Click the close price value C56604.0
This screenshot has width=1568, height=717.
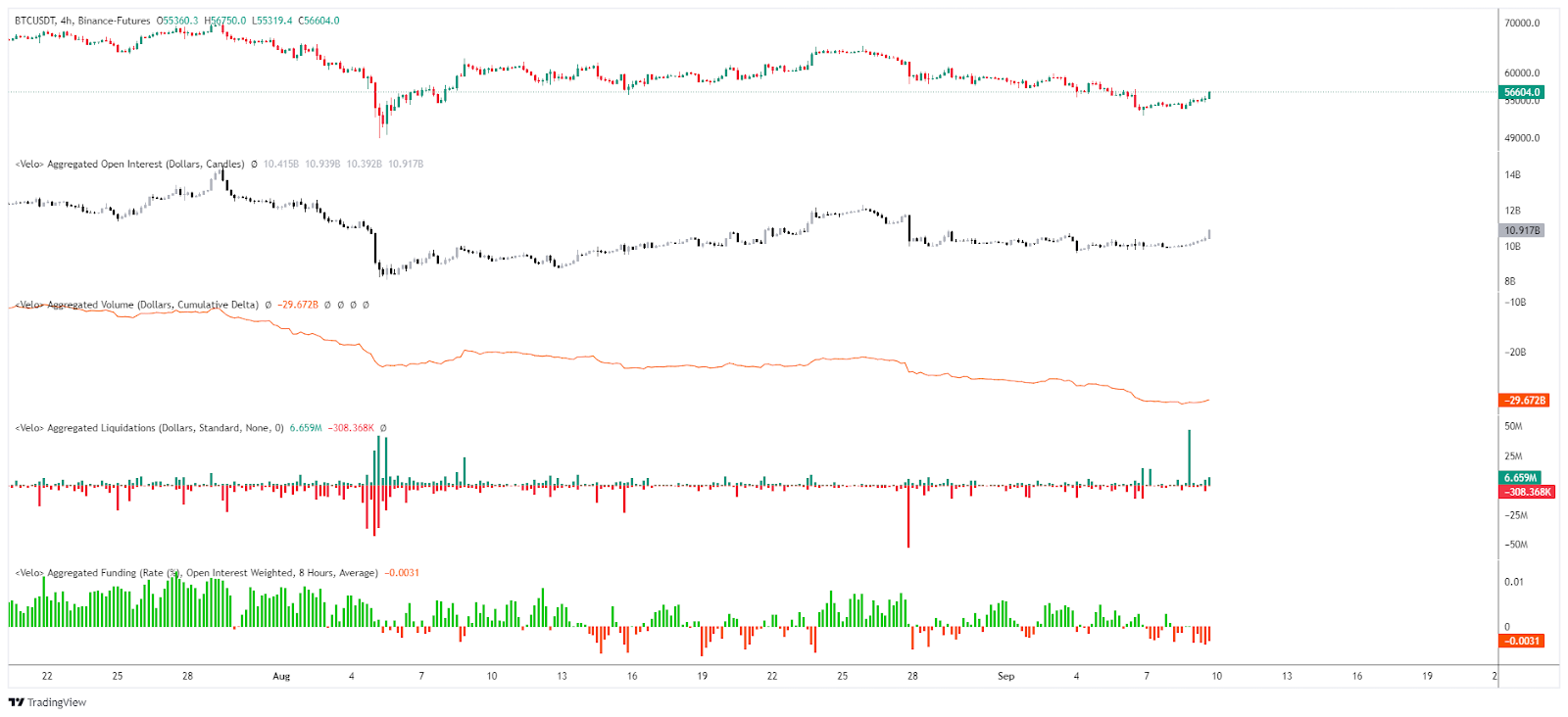click(318, 21)
